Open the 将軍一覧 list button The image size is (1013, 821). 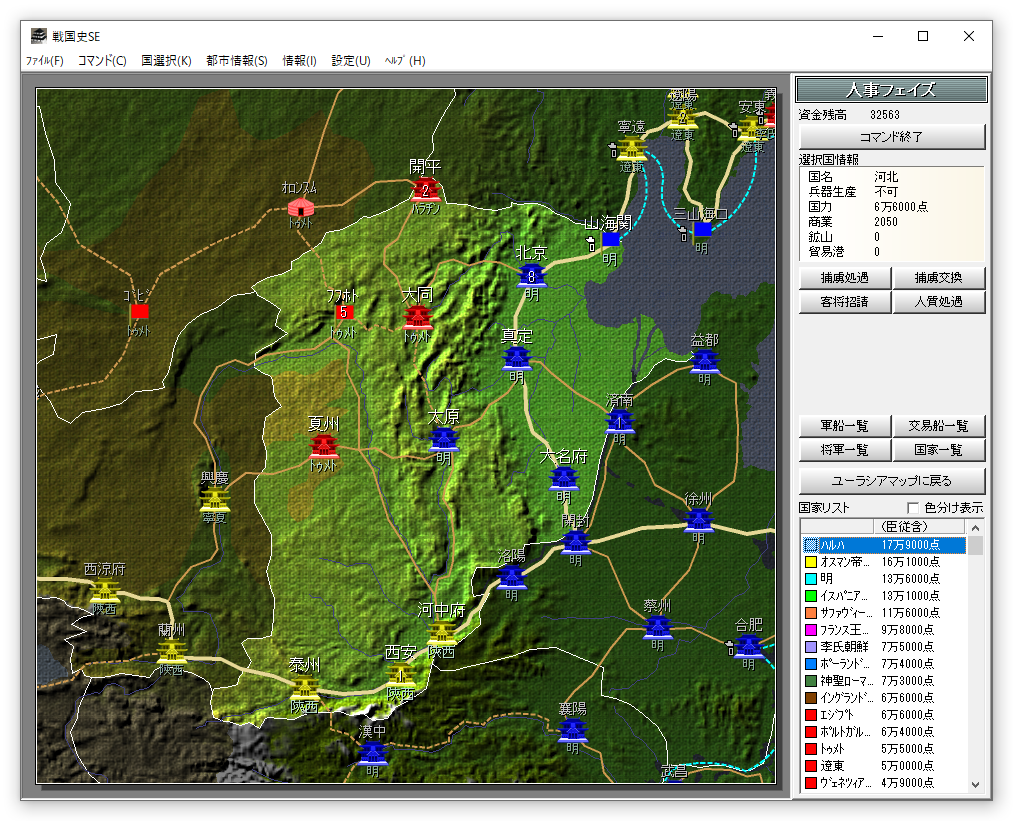coord(844,451)
